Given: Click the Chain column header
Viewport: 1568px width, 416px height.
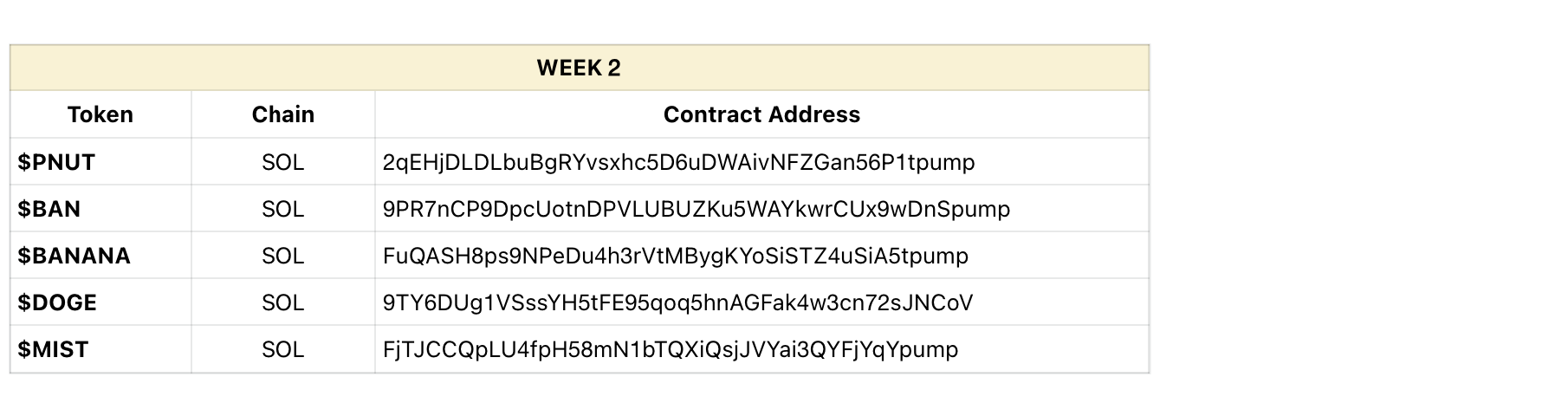Looking at the screenshot, I should pyautogui.click(x=283, y=114).
